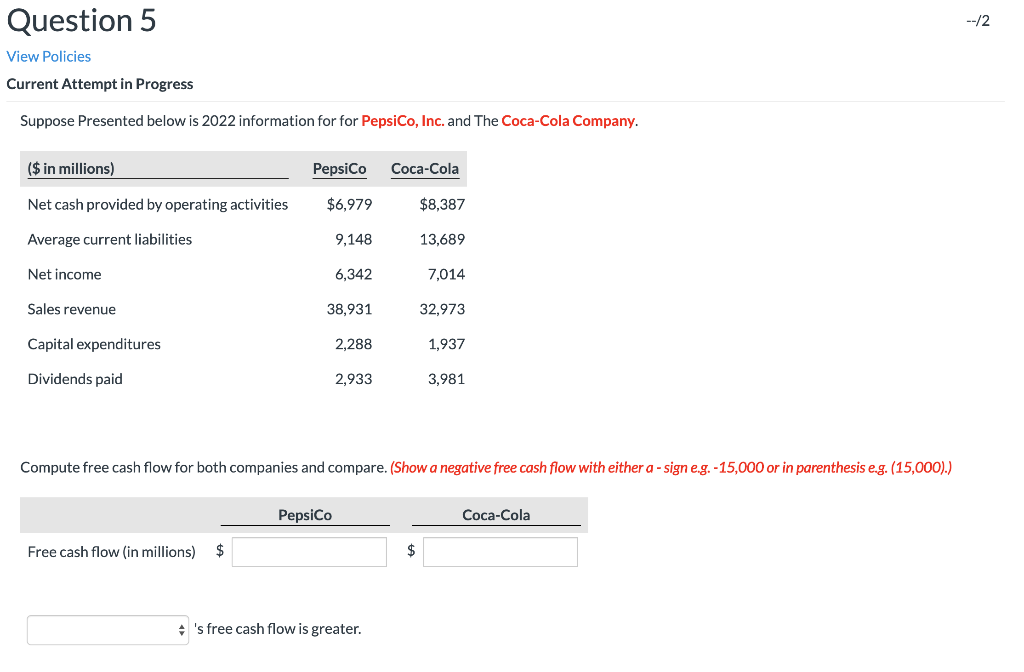Select the PepsiCo column header in the table
The width and height of the screenshot is (1024, 672).
[339, 168]
